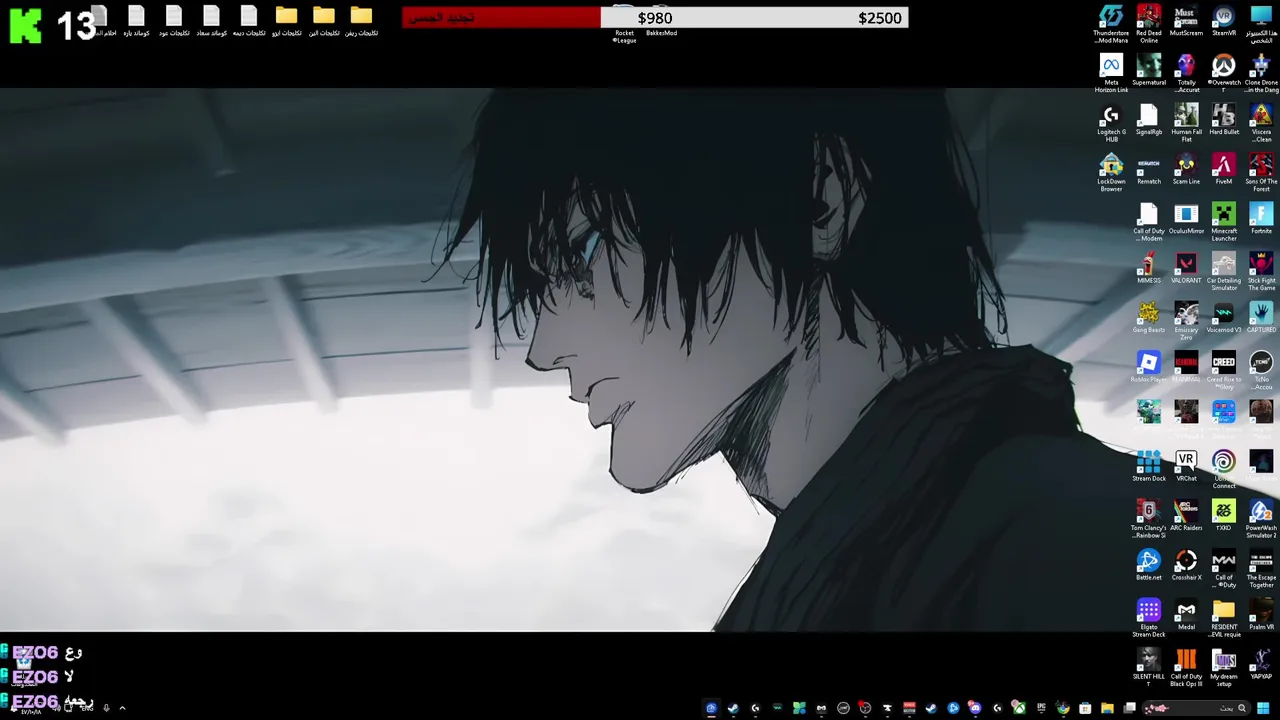Select the Elgato Stream Deck icon
This screenshot has height=720, width=1280.
pos(1148,619)
